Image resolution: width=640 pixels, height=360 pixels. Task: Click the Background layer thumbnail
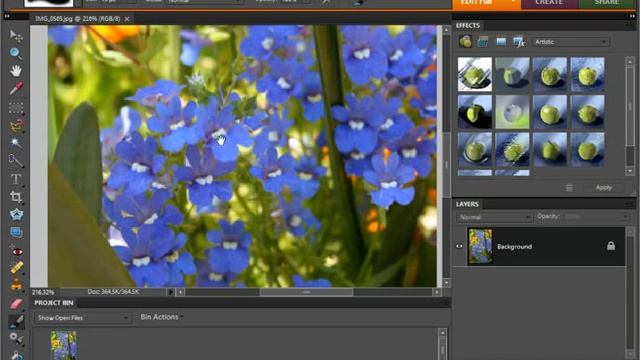tap(480, 246)
